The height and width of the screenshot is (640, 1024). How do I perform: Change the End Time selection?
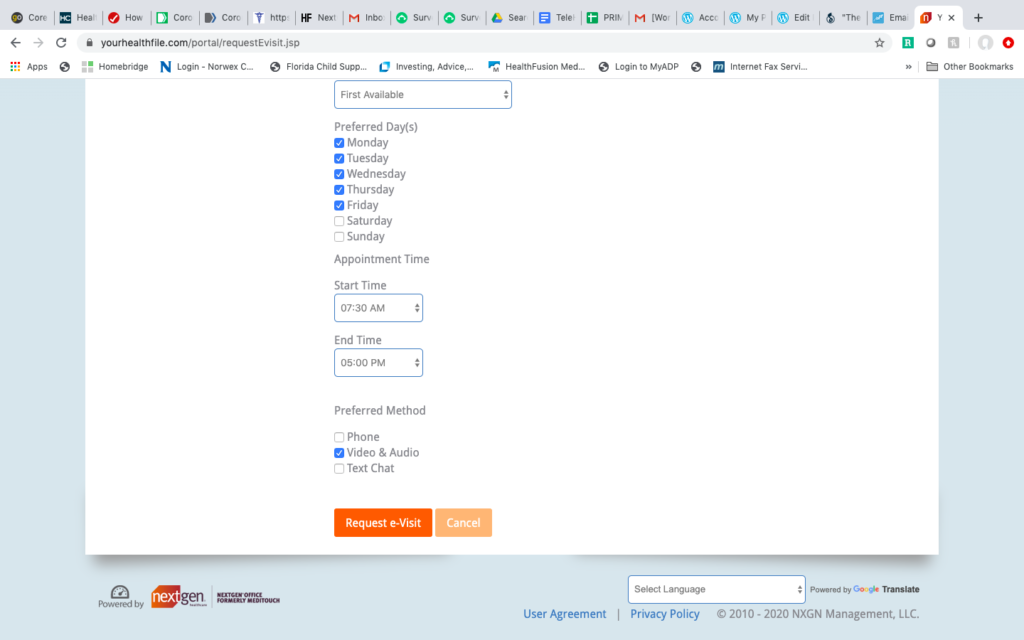point(378,363)
